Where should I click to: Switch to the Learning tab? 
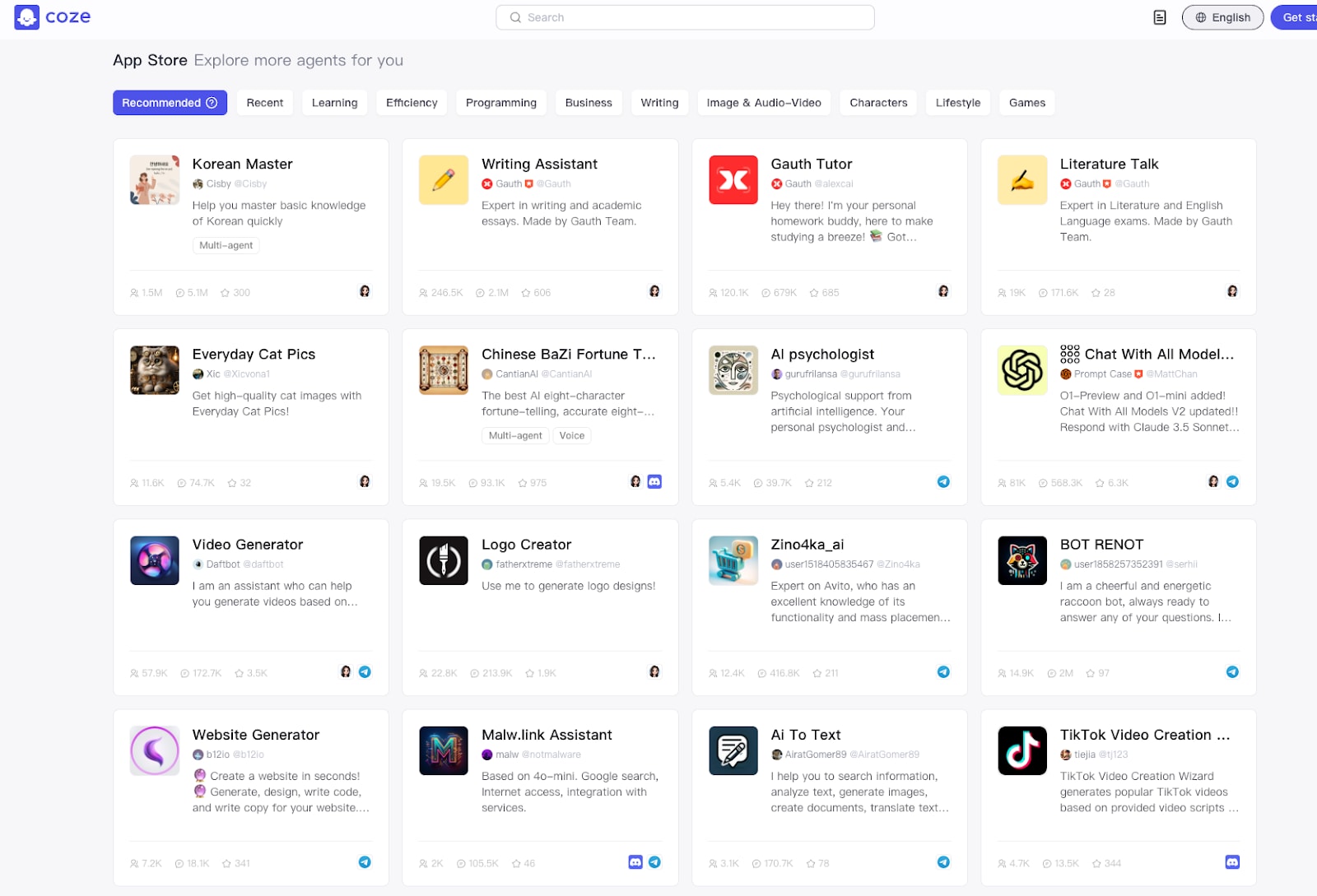tap(335, 103)
